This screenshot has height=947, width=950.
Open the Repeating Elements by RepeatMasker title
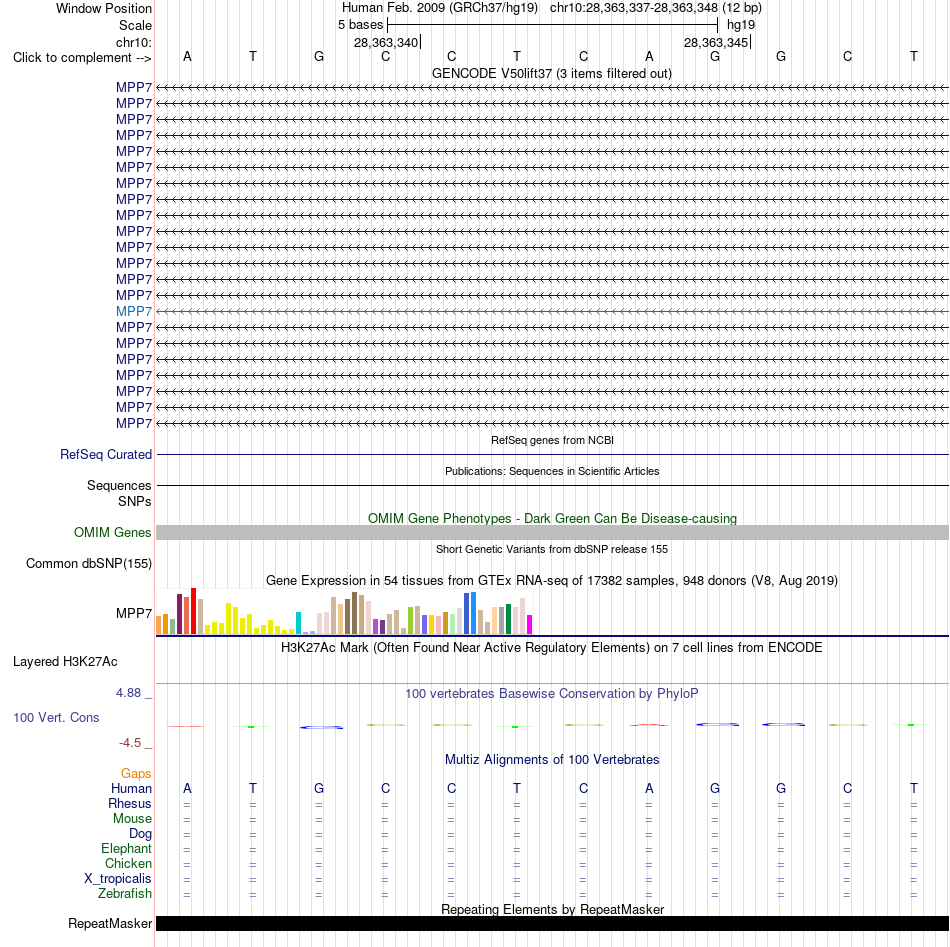coord(553,909)
